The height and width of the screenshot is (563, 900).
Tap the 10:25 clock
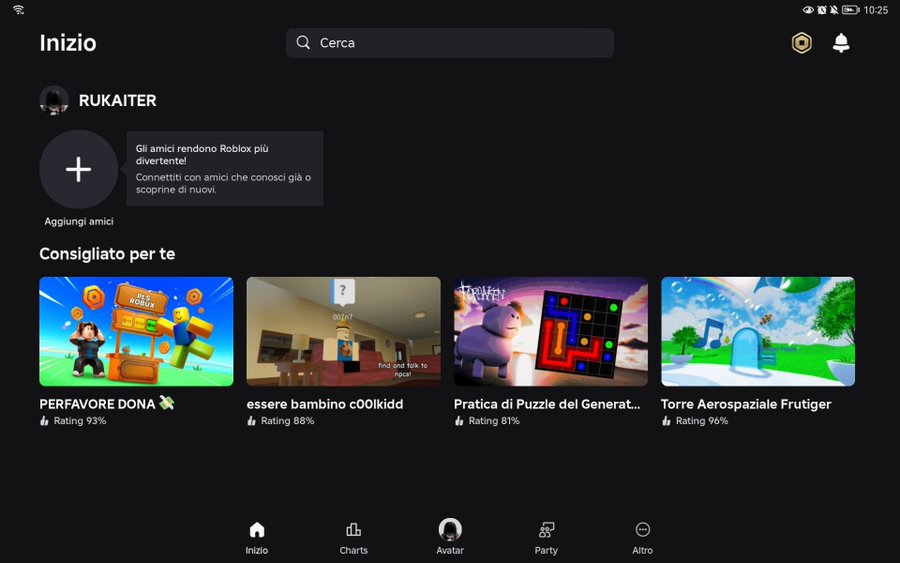pyautogui.click(x=875, y=10)
